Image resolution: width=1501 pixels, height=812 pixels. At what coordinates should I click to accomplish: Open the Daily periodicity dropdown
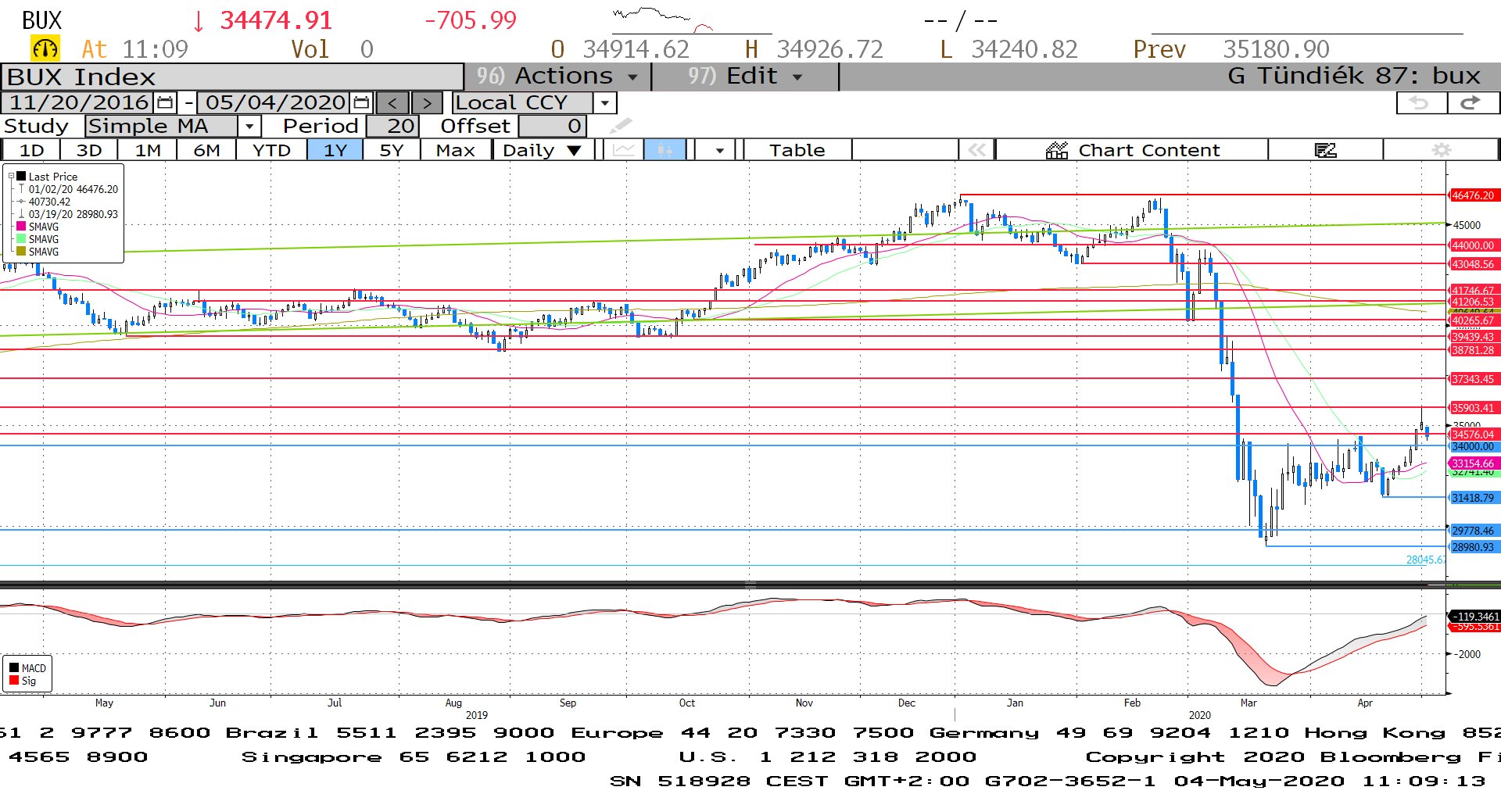pos(543,150)
